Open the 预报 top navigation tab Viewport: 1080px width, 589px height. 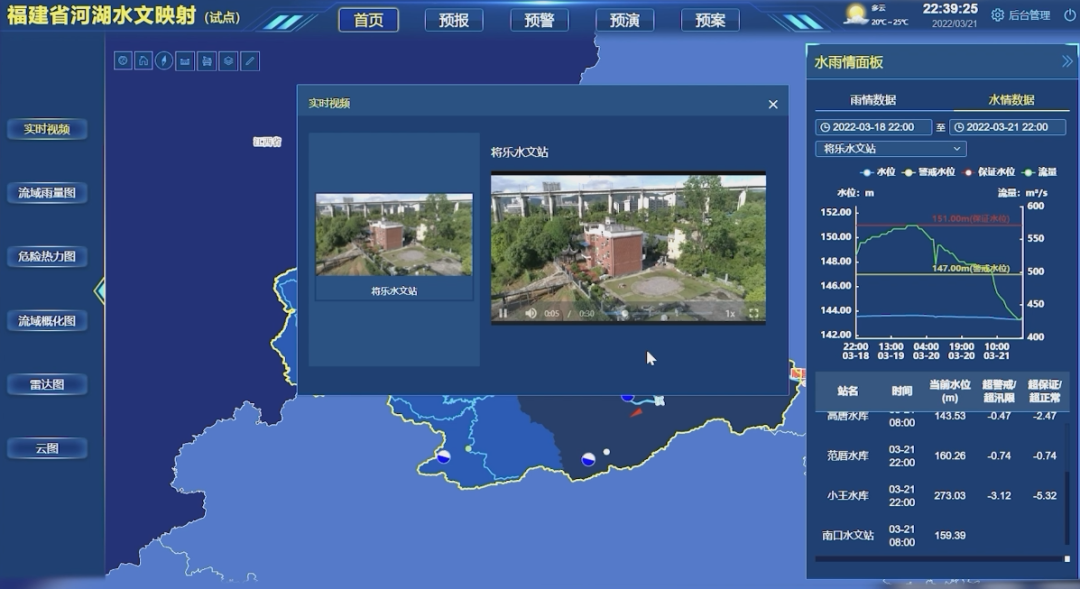[454, 20]
